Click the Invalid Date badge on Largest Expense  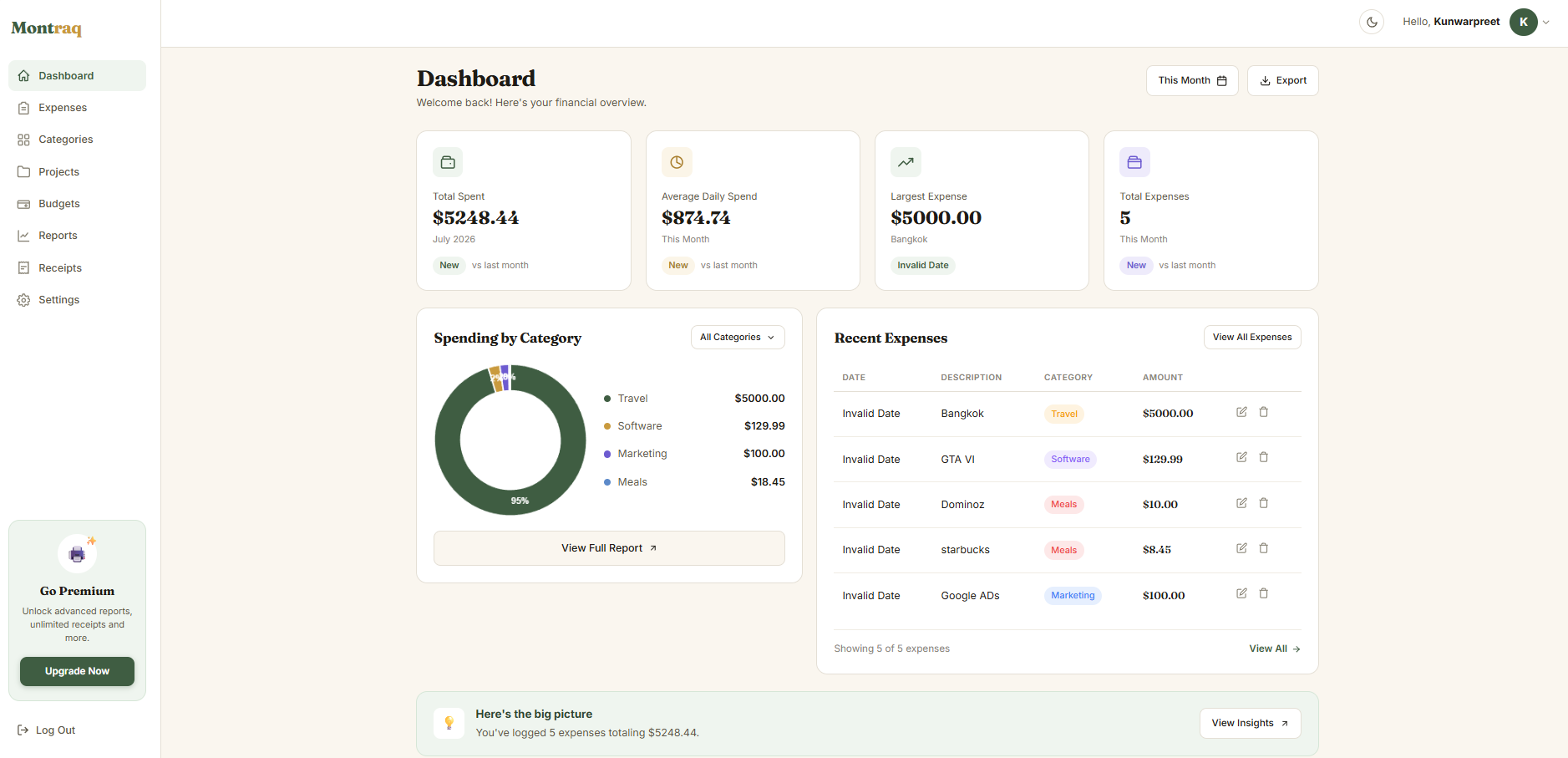(923, 265)
